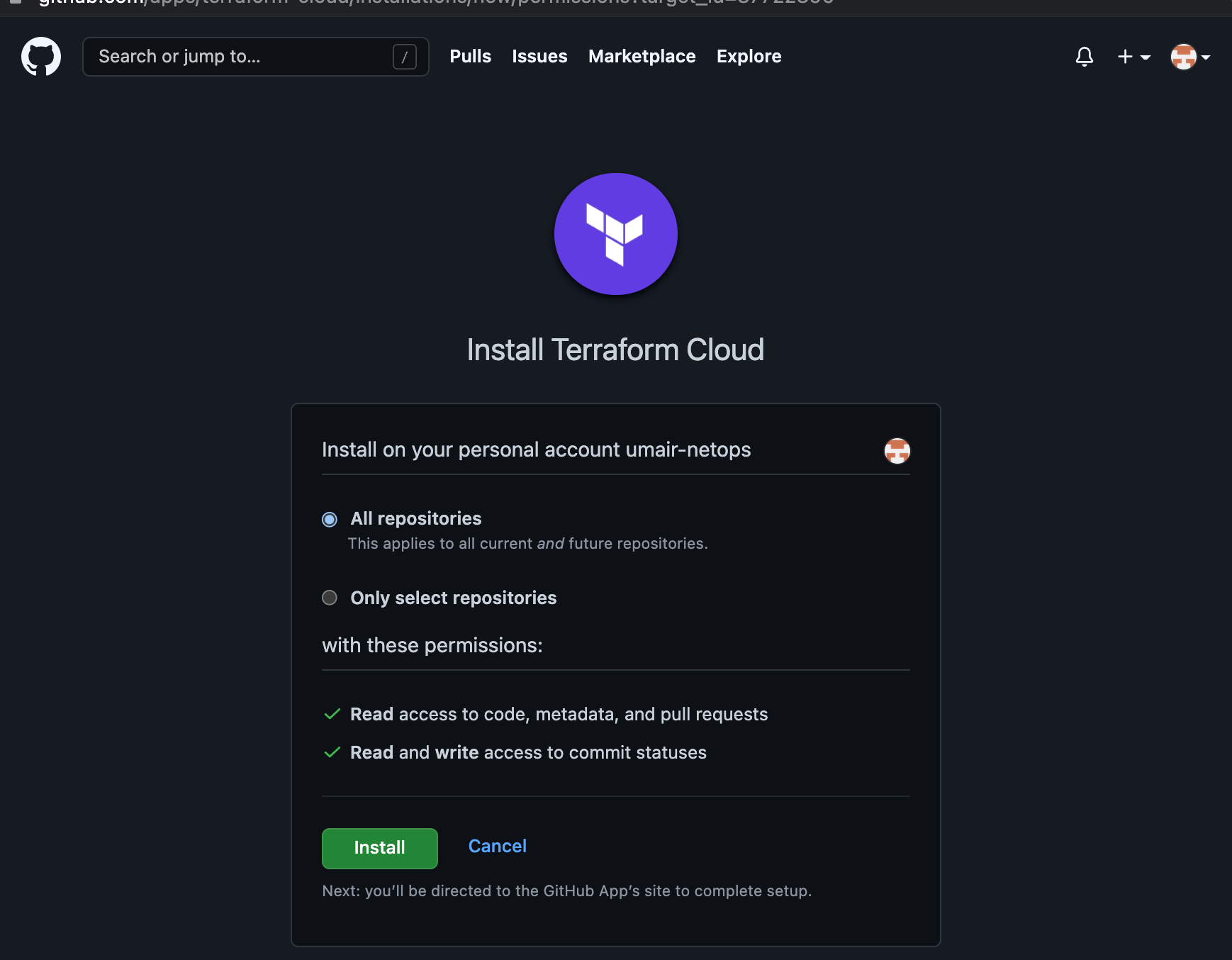Click the Terraform Cloud app logo

[616, 234]
